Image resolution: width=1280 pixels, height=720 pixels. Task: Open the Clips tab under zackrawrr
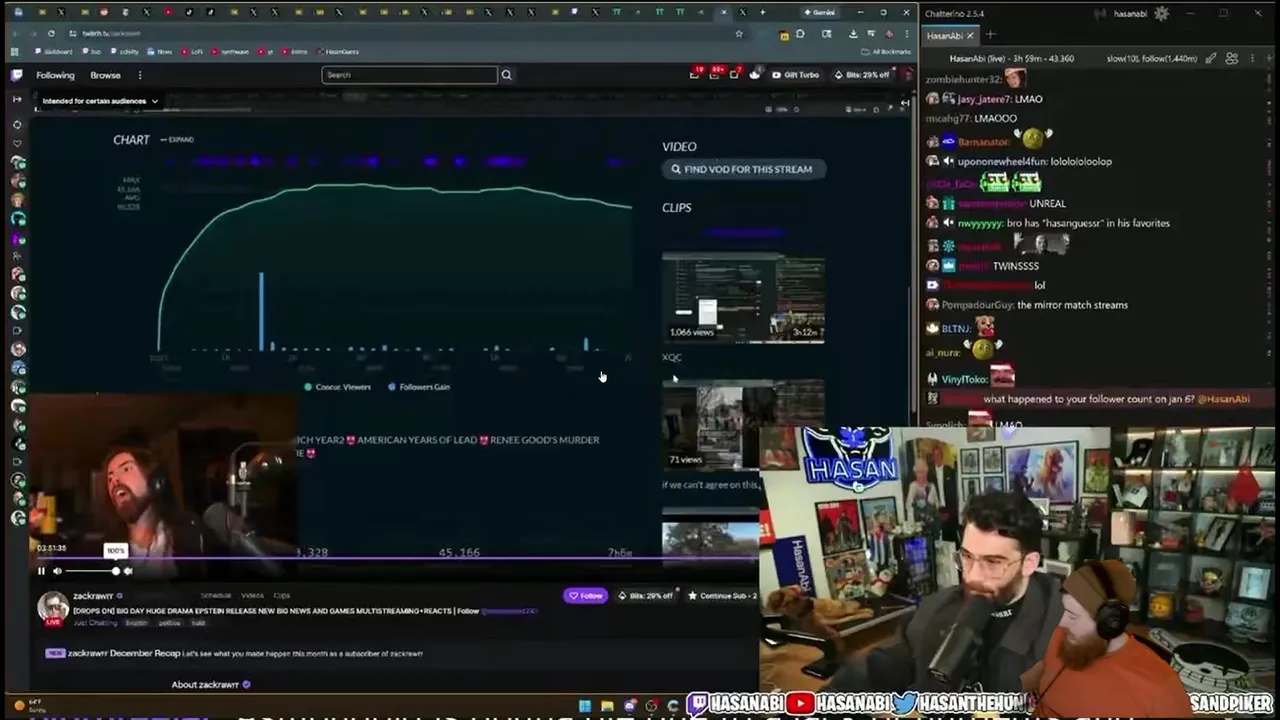[282, 595]
